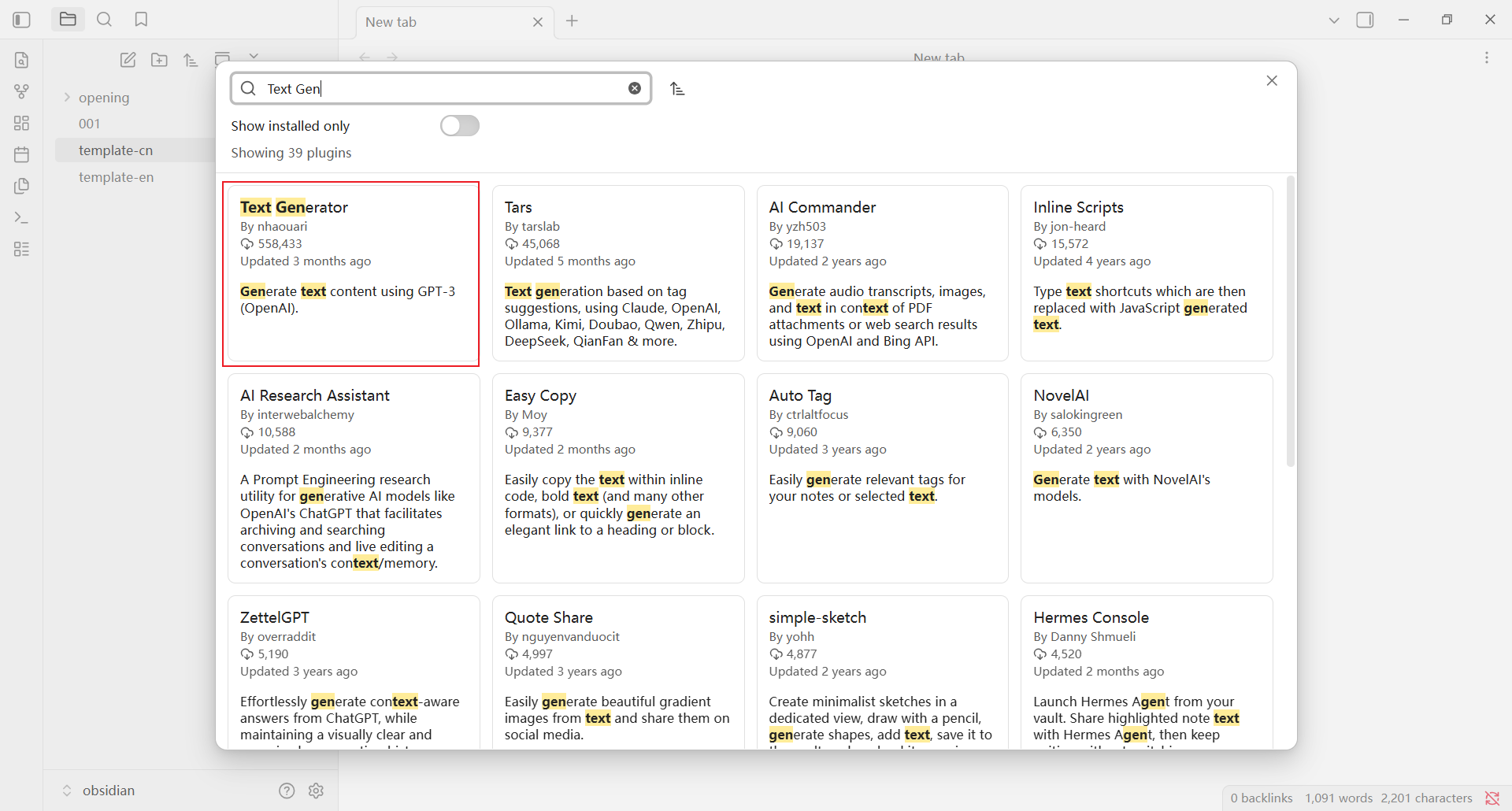Close the community plugins dialog
The height and width of the screenshot is (811, 1512).
click(1272, 80)
